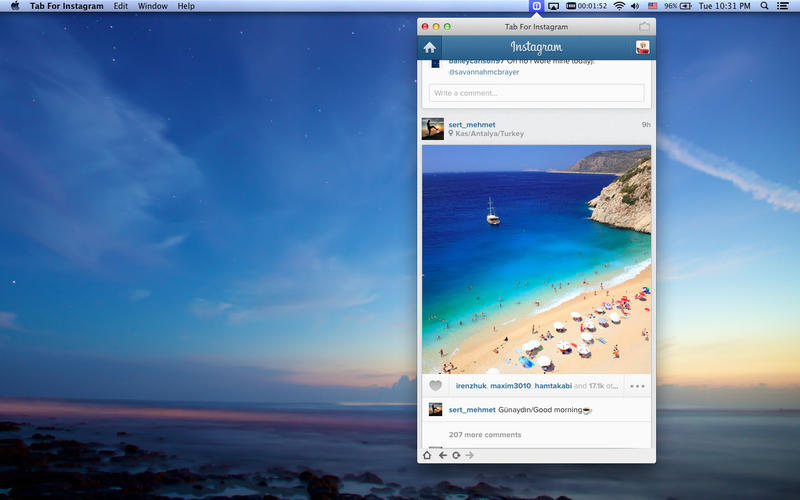Open the three-dots options on beach post
Screen dimensions: 800x500
[637, 386]
